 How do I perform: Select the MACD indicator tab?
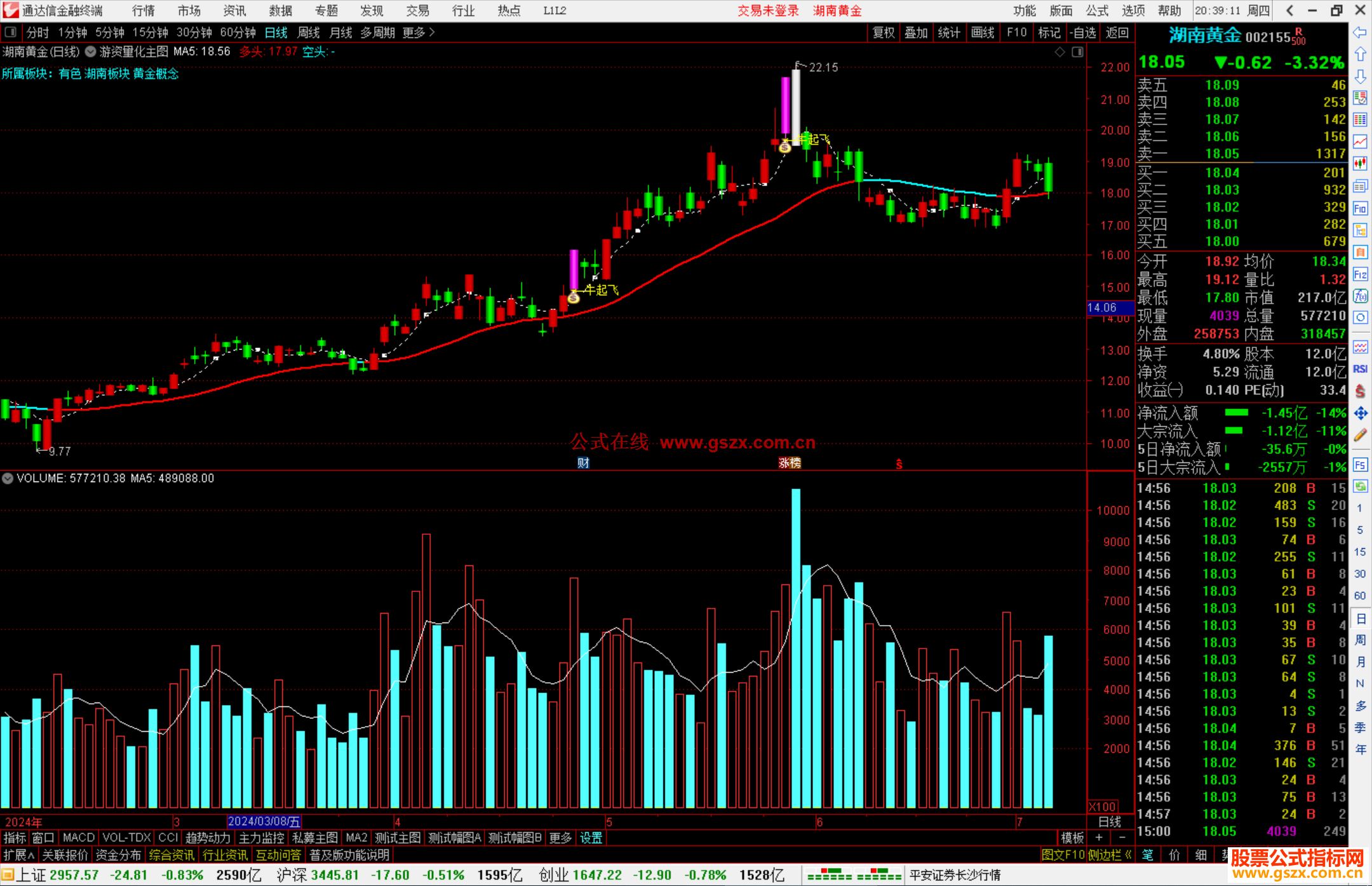(x=78, y=838)
